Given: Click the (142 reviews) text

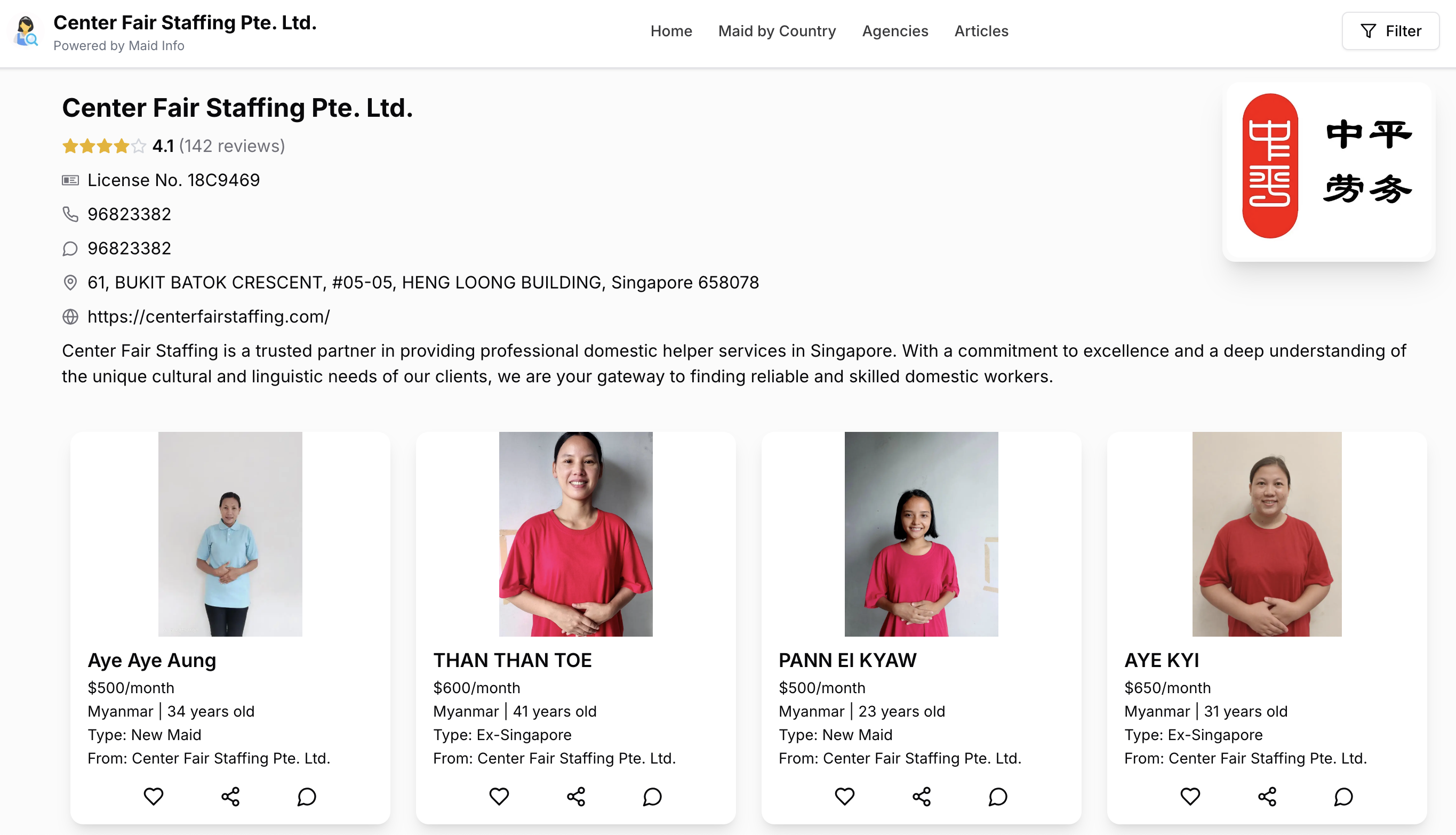Looking at the screenshot, I should click(231, 146).
